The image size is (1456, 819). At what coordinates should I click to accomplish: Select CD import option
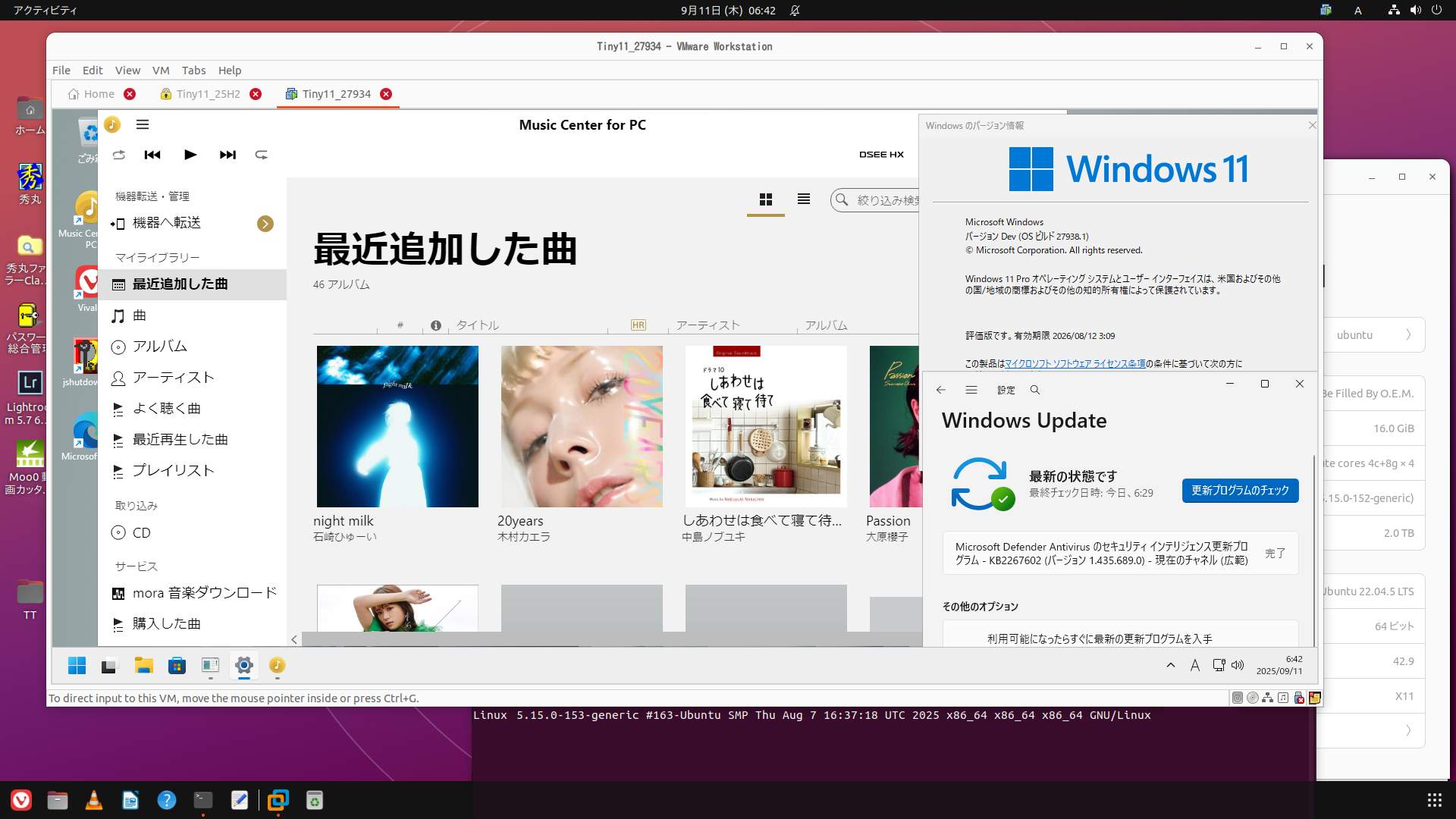[192, 533]
